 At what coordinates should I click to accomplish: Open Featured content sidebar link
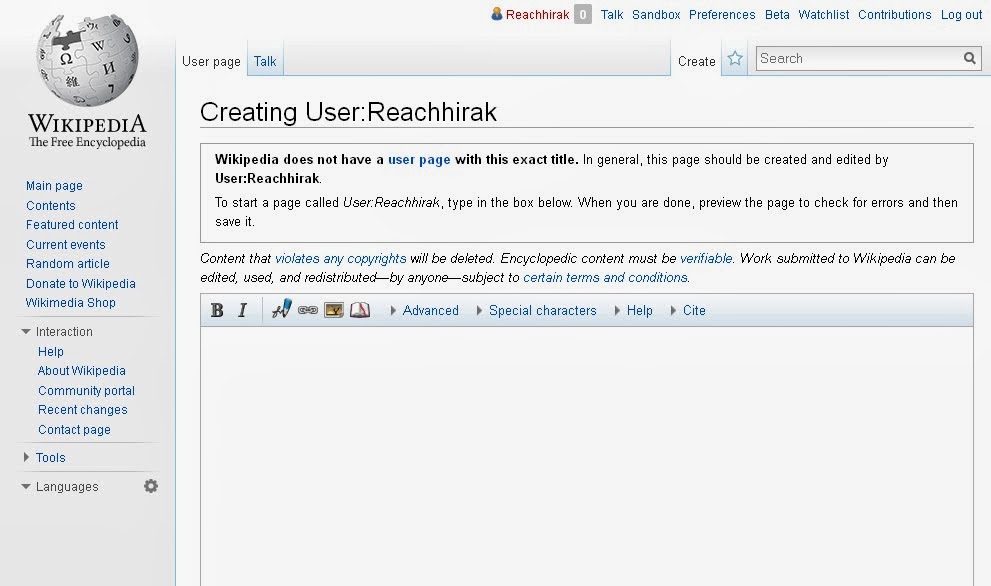click(72, 224)
